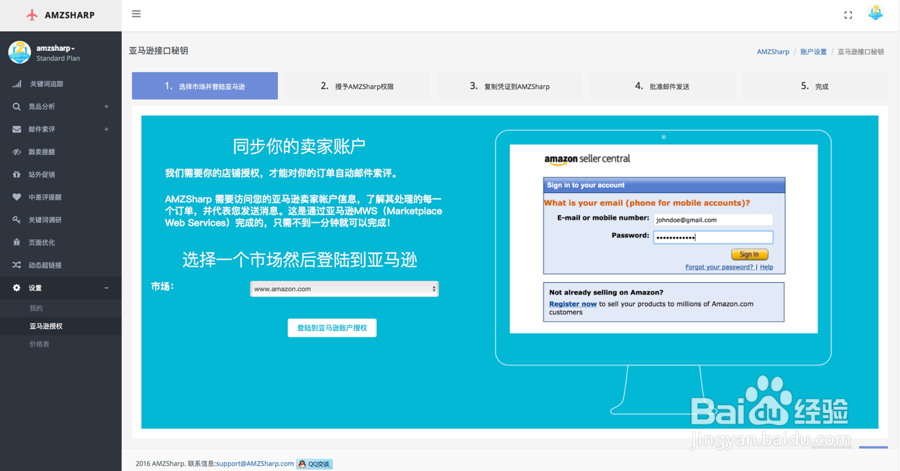This screenshot has height=471, width=900.
Task: Select step 3 复制凭证到AMZSharp tab
Action: tap(510, 86)
